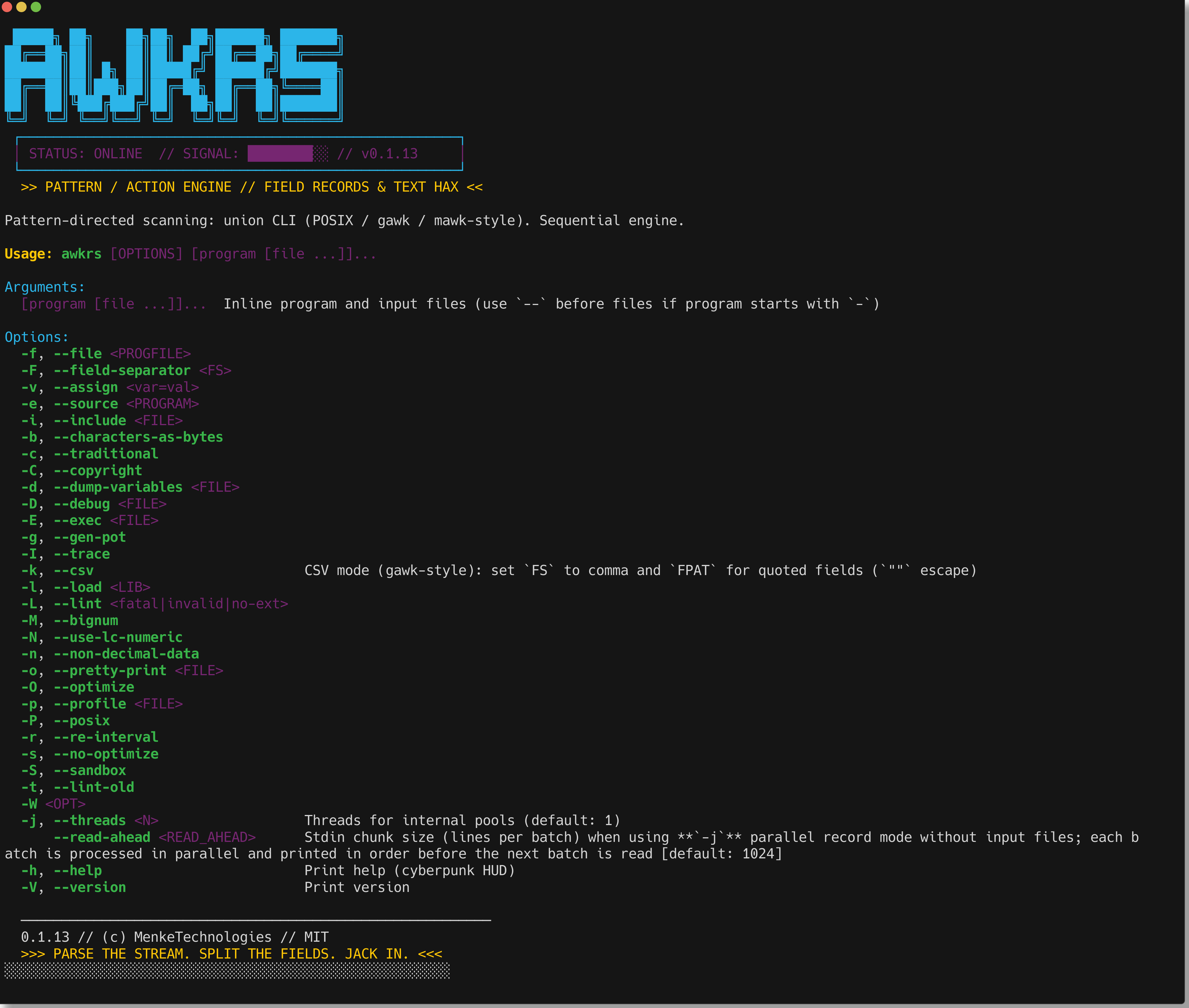The height and width of the screenshot is (1008, 1189).
Task: Click the v0.1.13 version label in the status box
Action: (x=389, y=154)
